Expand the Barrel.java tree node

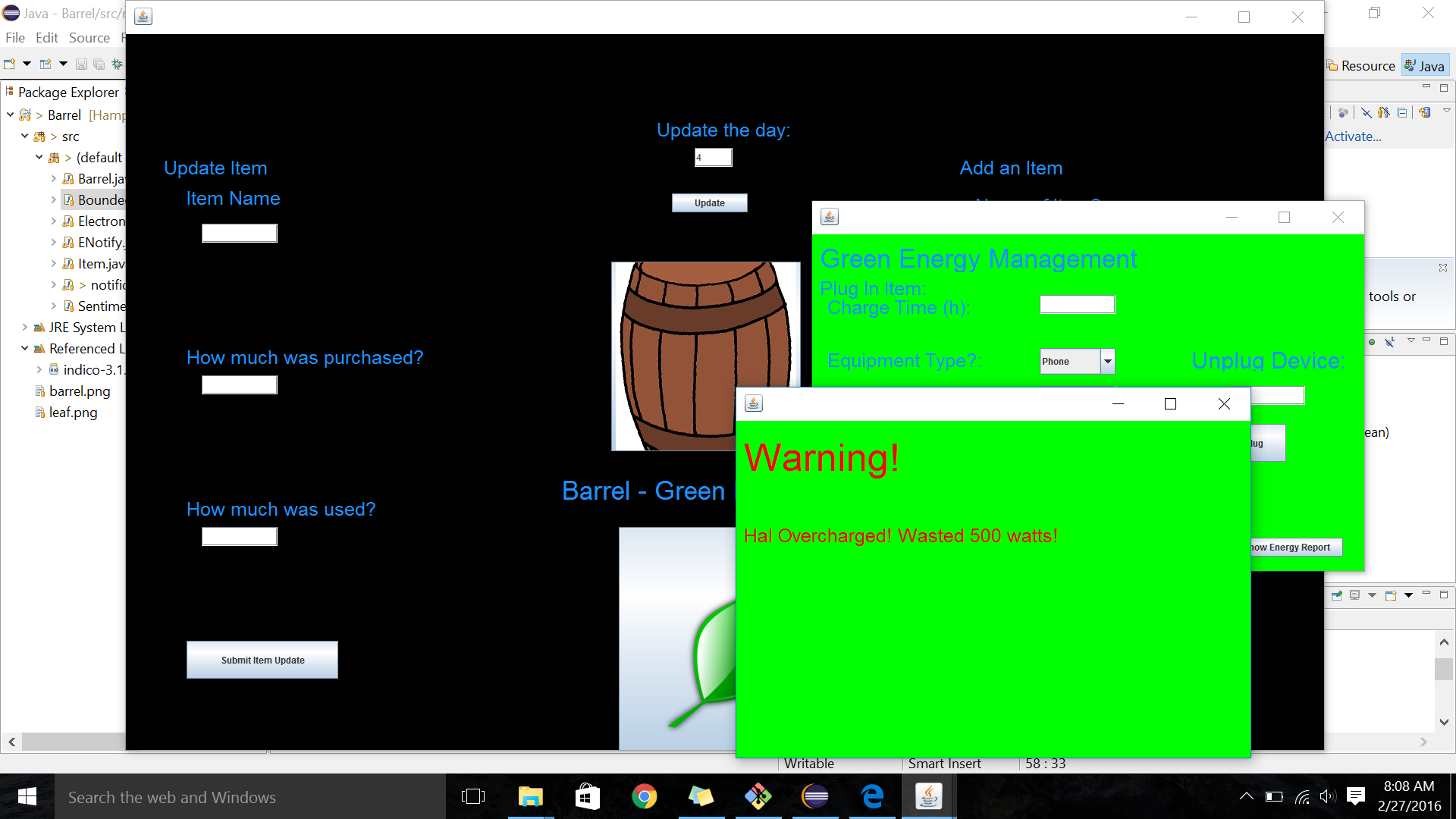point(54,179)
